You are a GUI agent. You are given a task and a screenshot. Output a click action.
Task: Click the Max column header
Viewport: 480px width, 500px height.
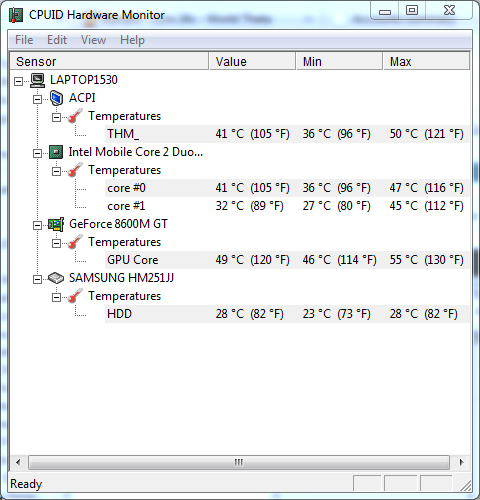coord(426,61)
